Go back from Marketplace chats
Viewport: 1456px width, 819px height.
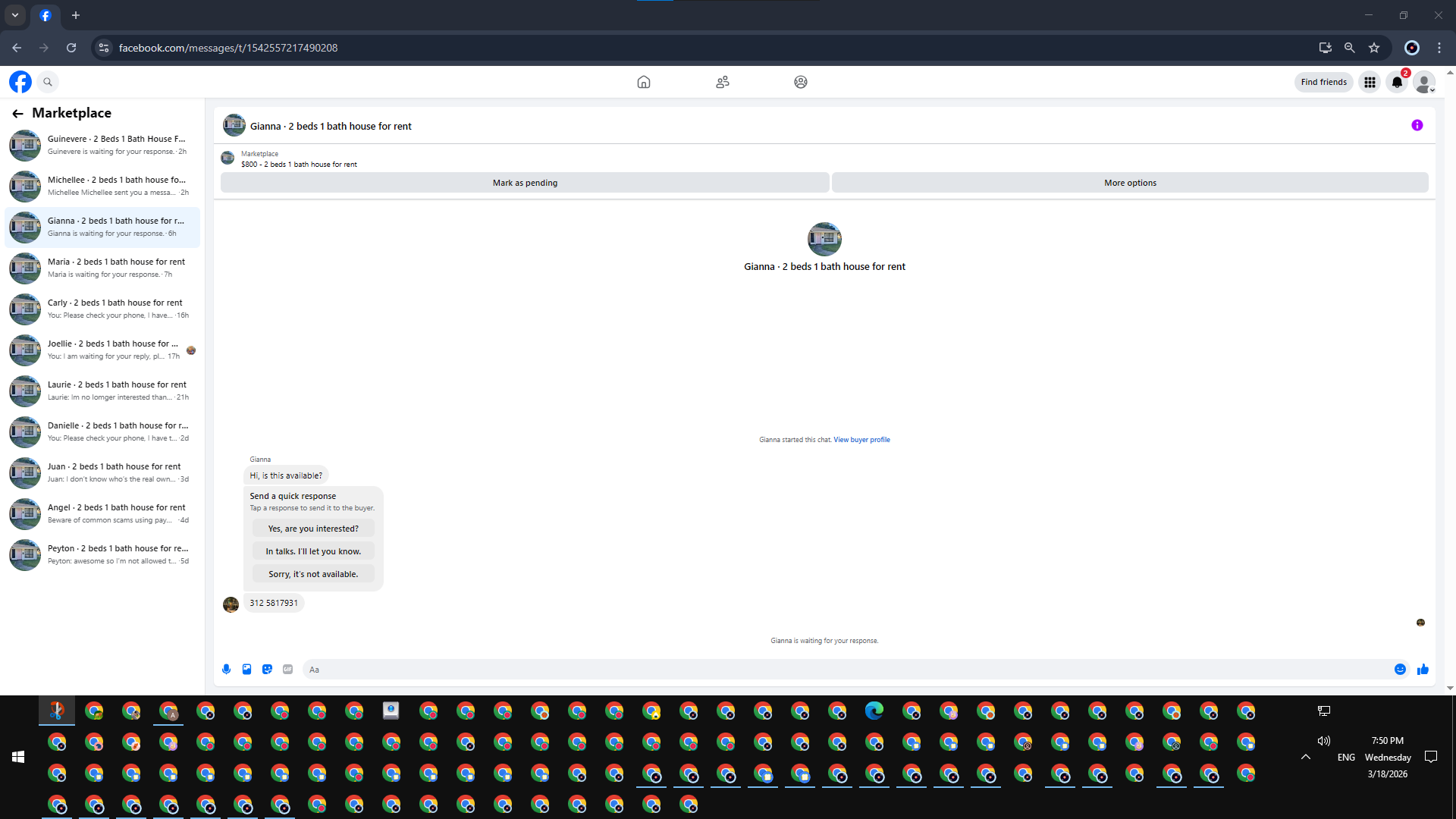click(17, 113)
